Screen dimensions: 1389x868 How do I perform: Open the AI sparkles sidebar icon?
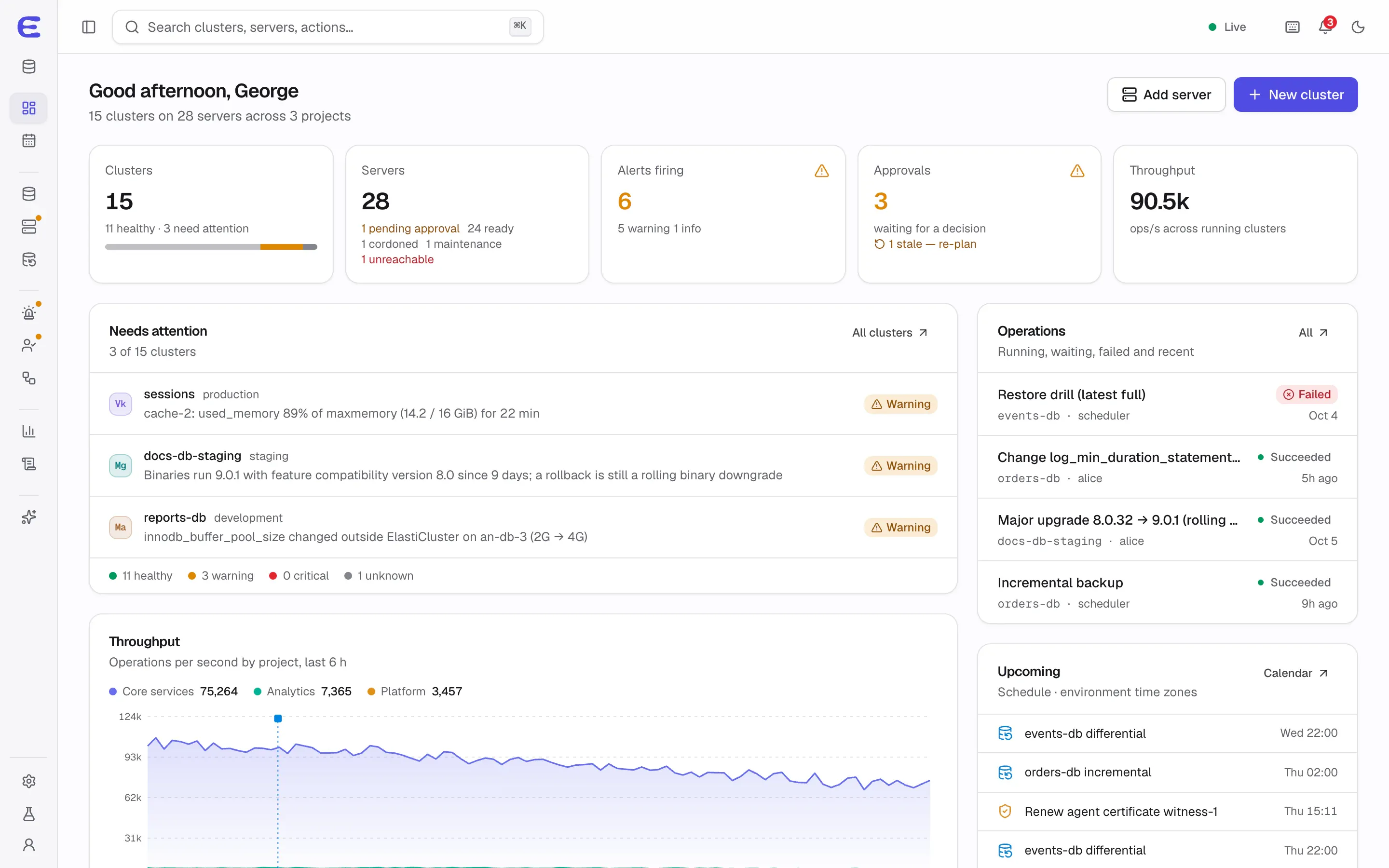click(29, 517)
